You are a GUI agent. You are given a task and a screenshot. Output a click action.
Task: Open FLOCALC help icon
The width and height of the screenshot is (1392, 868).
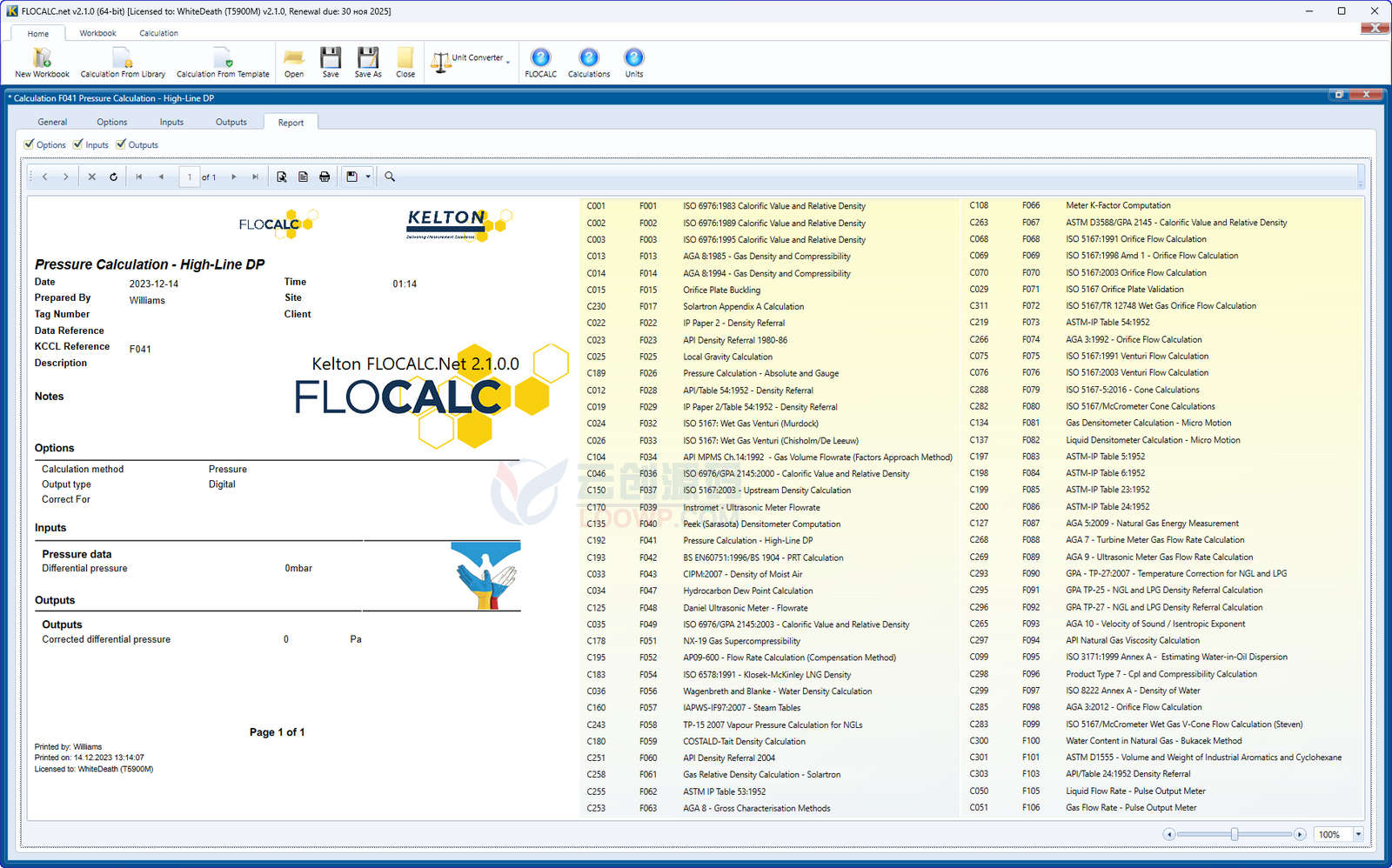click(540, 58)
